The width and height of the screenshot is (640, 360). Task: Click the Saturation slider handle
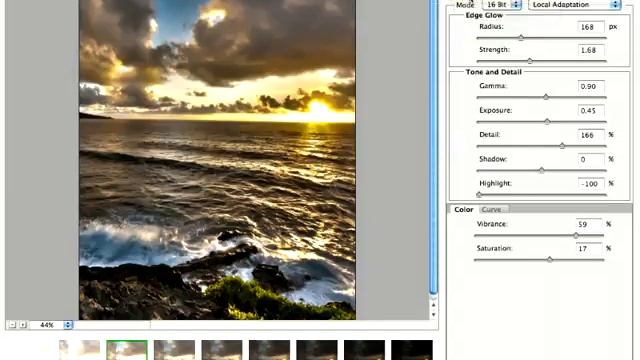550,259
